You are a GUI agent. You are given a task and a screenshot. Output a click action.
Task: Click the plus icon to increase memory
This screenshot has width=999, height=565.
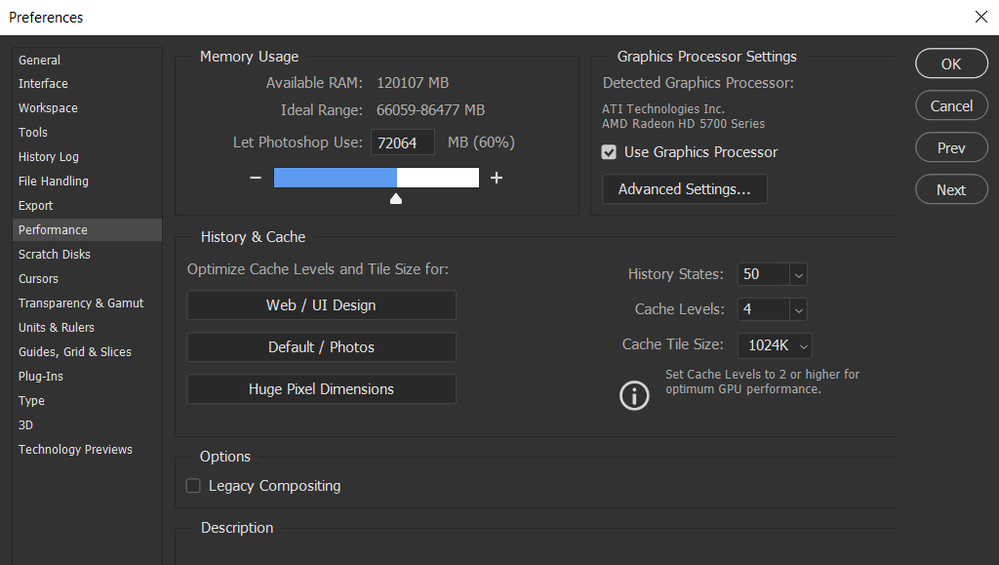tap(496, 178)
